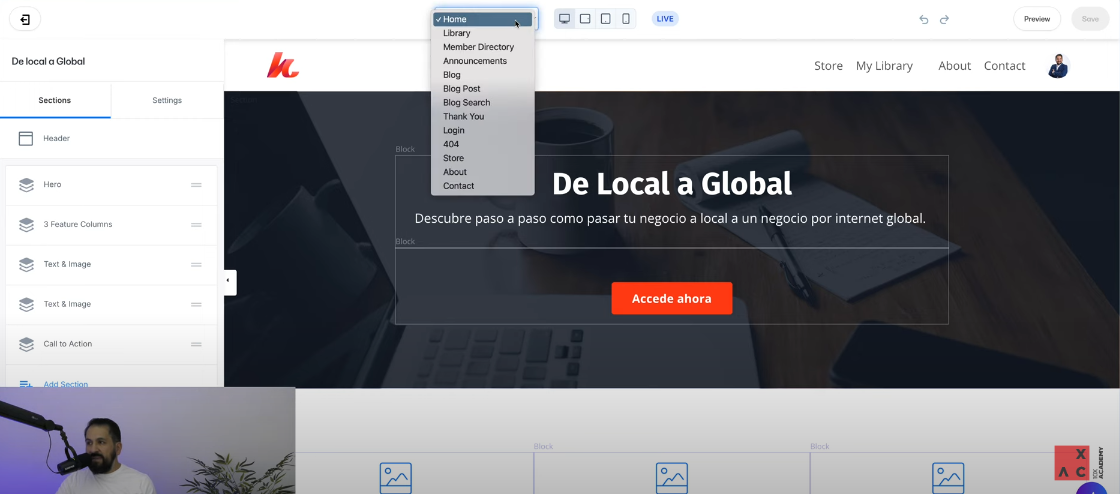The height and width of the screenshot is (494, 1120).
Task: Select desktop preview device icon
Action: (x=564, y=19)
